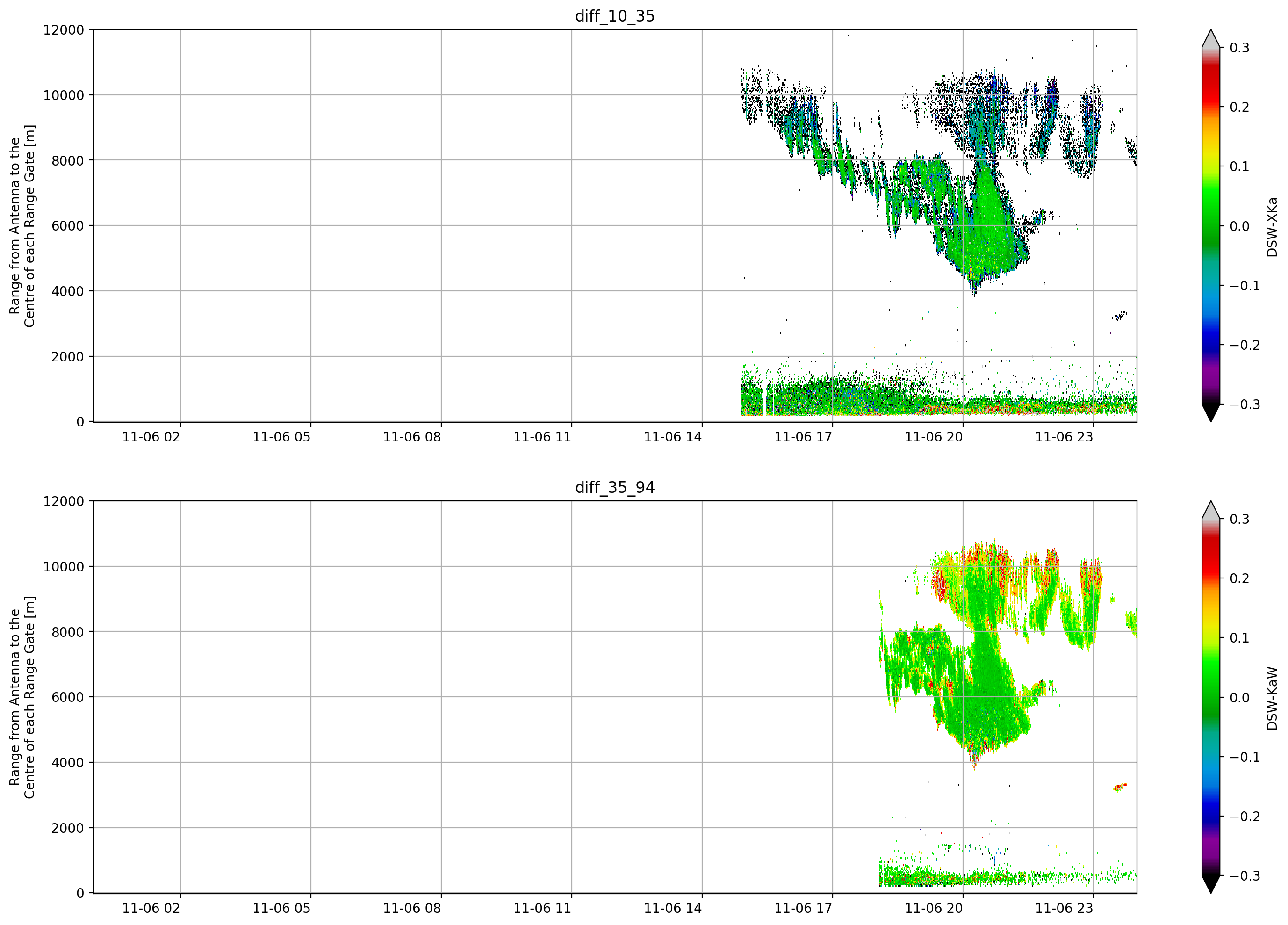1288x925 pixels.
Task: Select the DSW-KaW colorbar gradient
Action: (1211, 697)
